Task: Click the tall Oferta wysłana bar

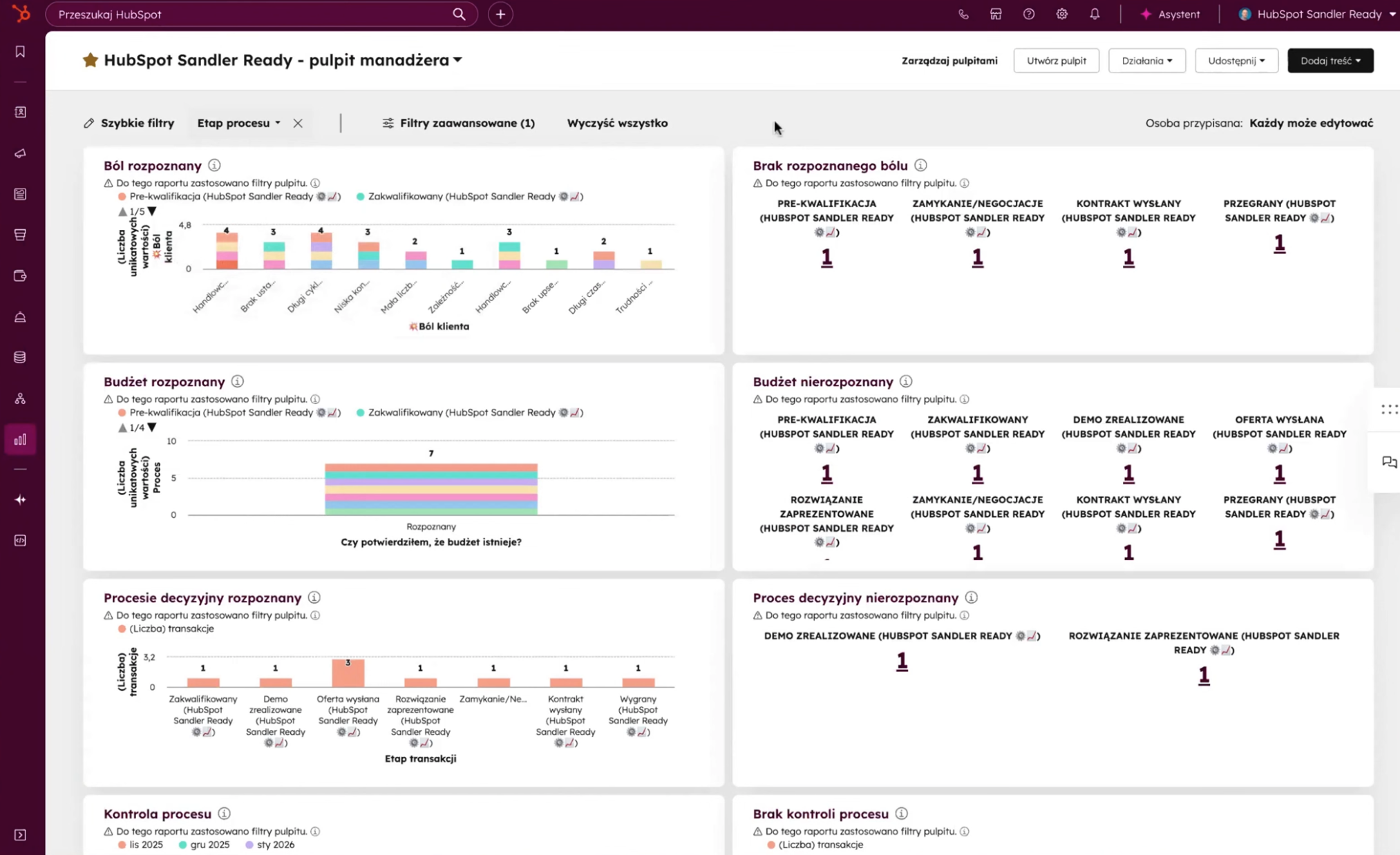Action: click(x=348, y=674)
